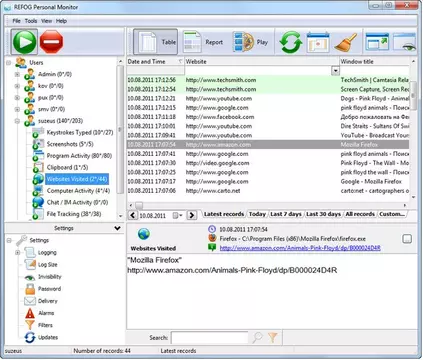This screenshot has height=360, width=423.
Task: Open the Website filter dropdown
Action: (x=335, y=71)
